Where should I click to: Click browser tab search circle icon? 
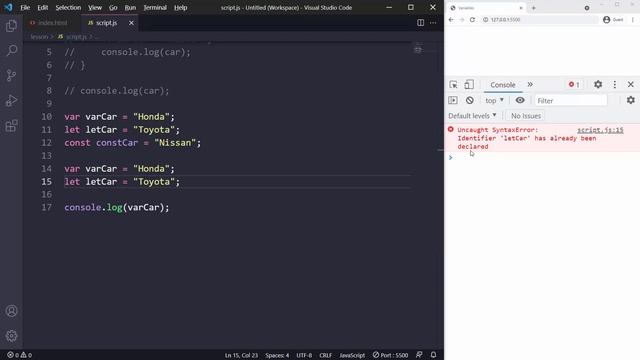click(x=587, y=8)
